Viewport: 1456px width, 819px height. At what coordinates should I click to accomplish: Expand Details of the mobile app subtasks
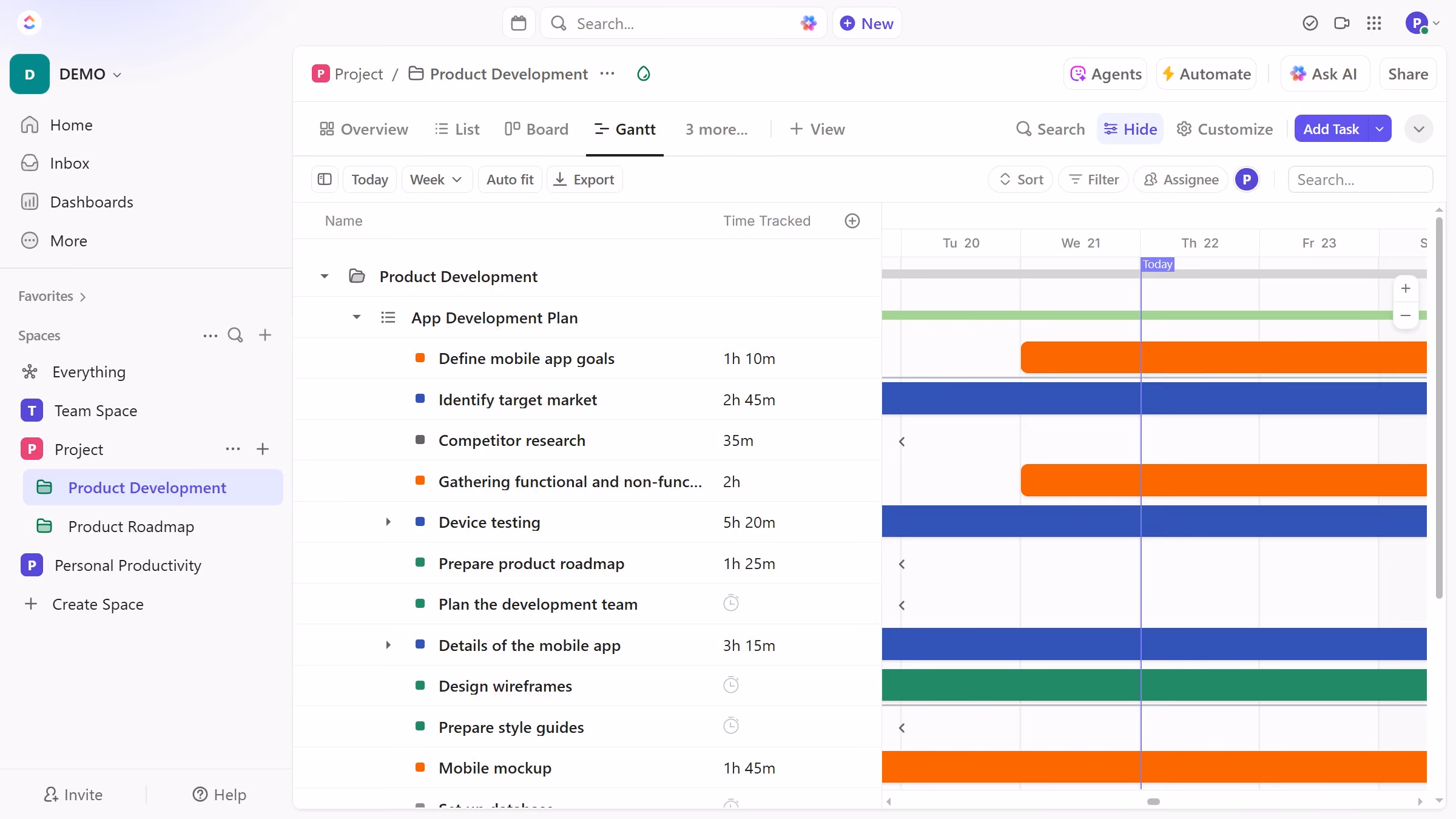pos(388,645)
